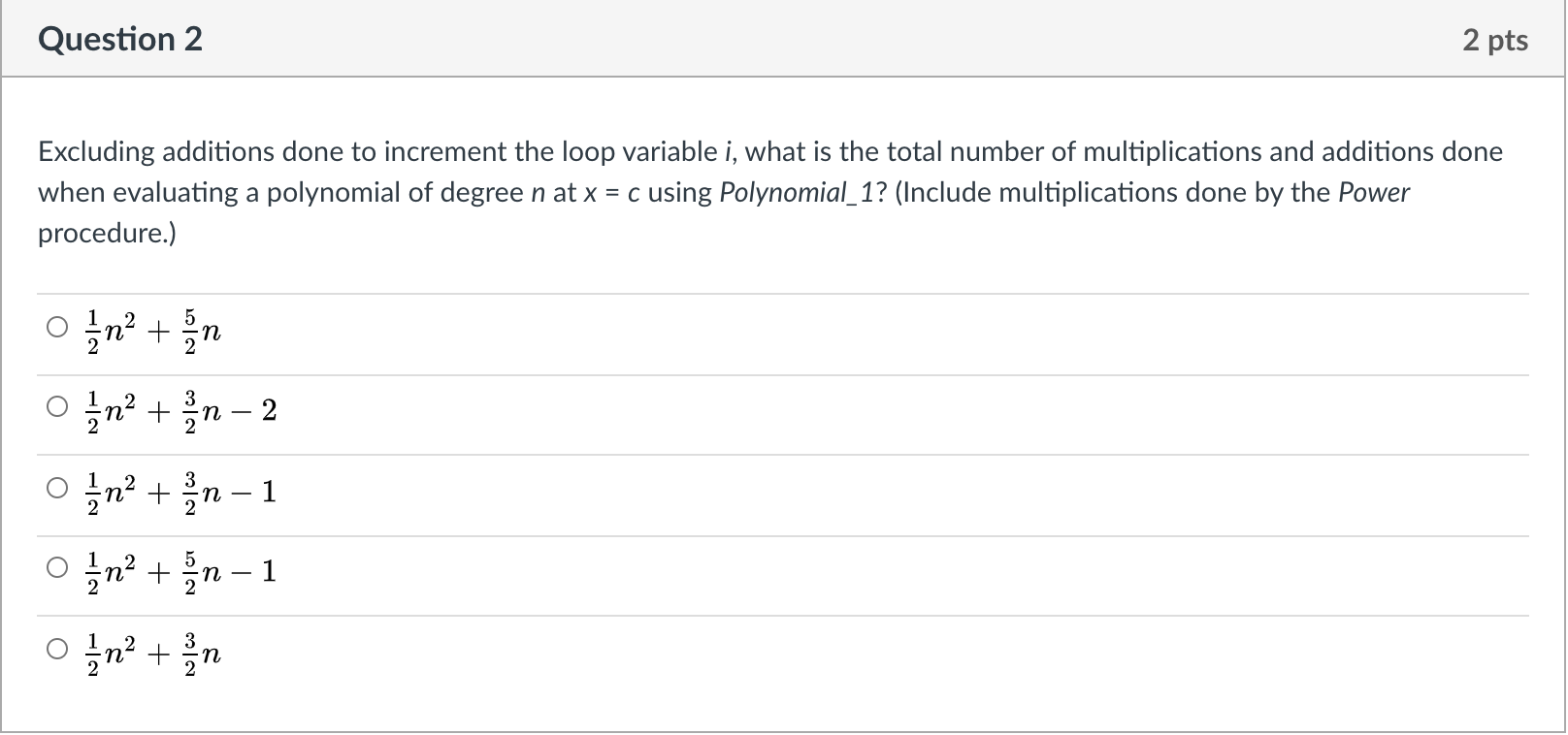
Task: Select answer option ½n² + ⁵⁄₂n − 1
Action: point(58,568)
